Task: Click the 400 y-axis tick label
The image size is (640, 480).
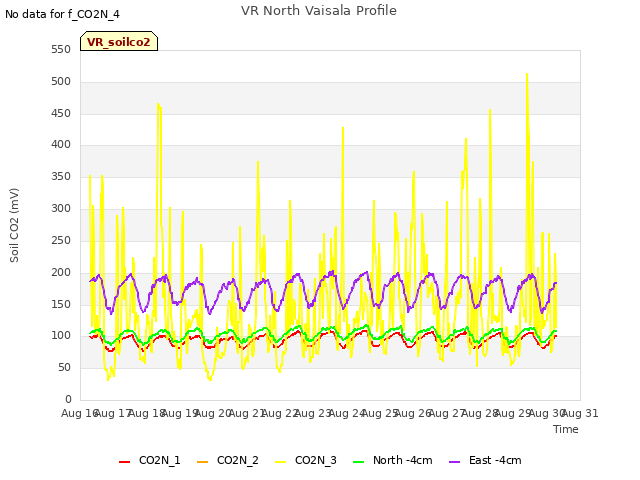Action: point(61,144)
